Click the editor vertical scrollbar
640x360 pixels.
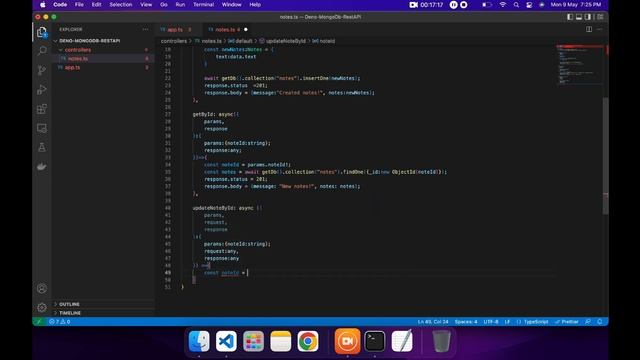(x=606, y=155)
